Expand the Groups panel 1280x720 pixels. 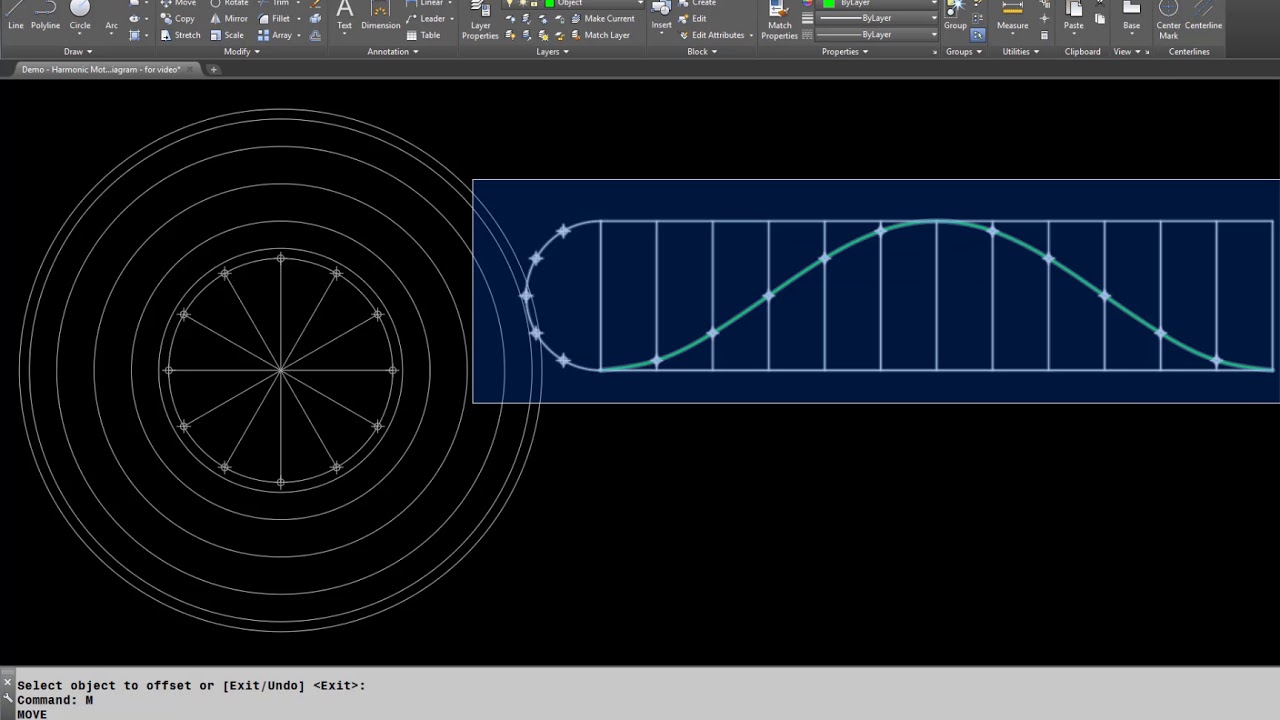coord(963,51)
